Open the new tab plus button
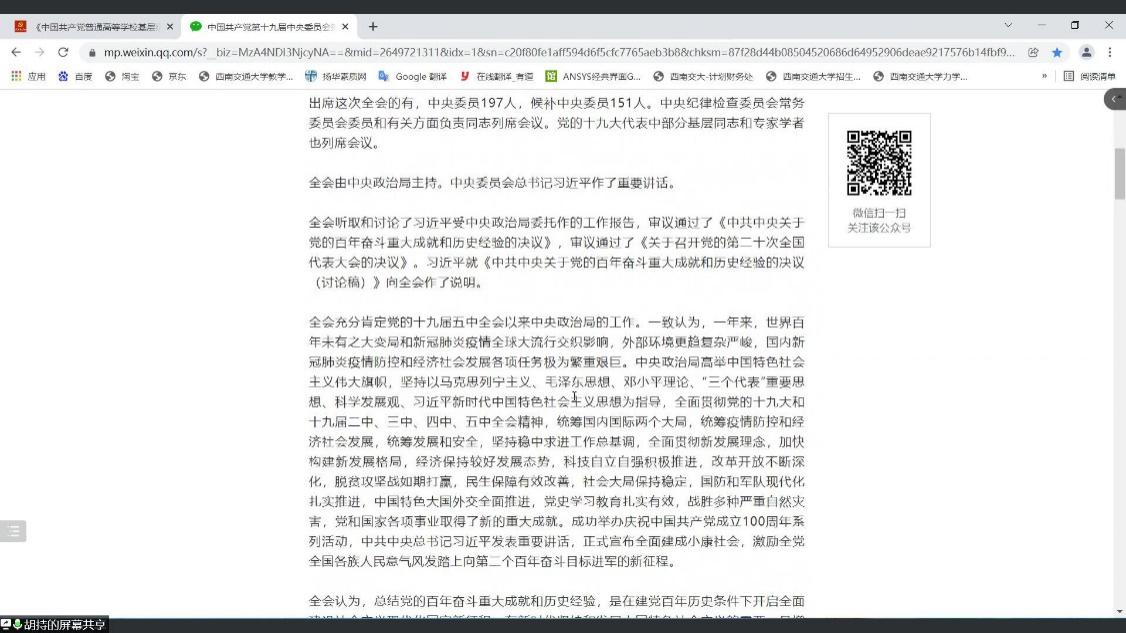Screen dimensions: 1126x633 click(373, 26)
